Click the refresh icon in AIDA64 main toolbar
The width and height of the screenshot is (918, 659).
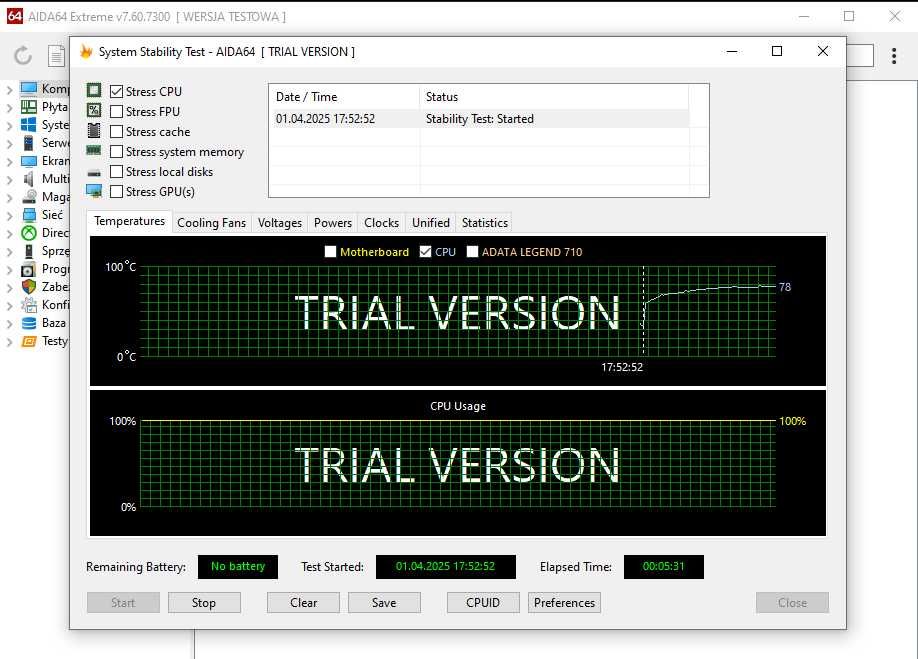click(23, 56)
